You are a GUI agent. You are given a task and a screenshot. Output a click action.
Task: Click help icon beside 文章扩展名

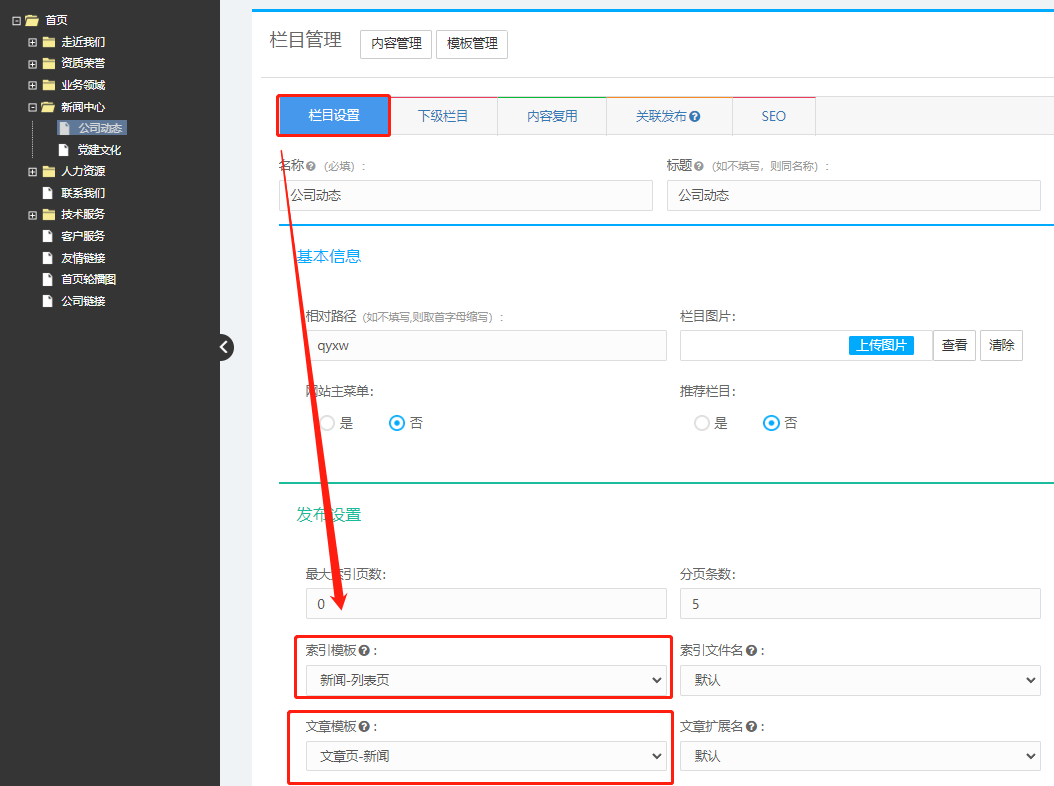click(751, 727)
